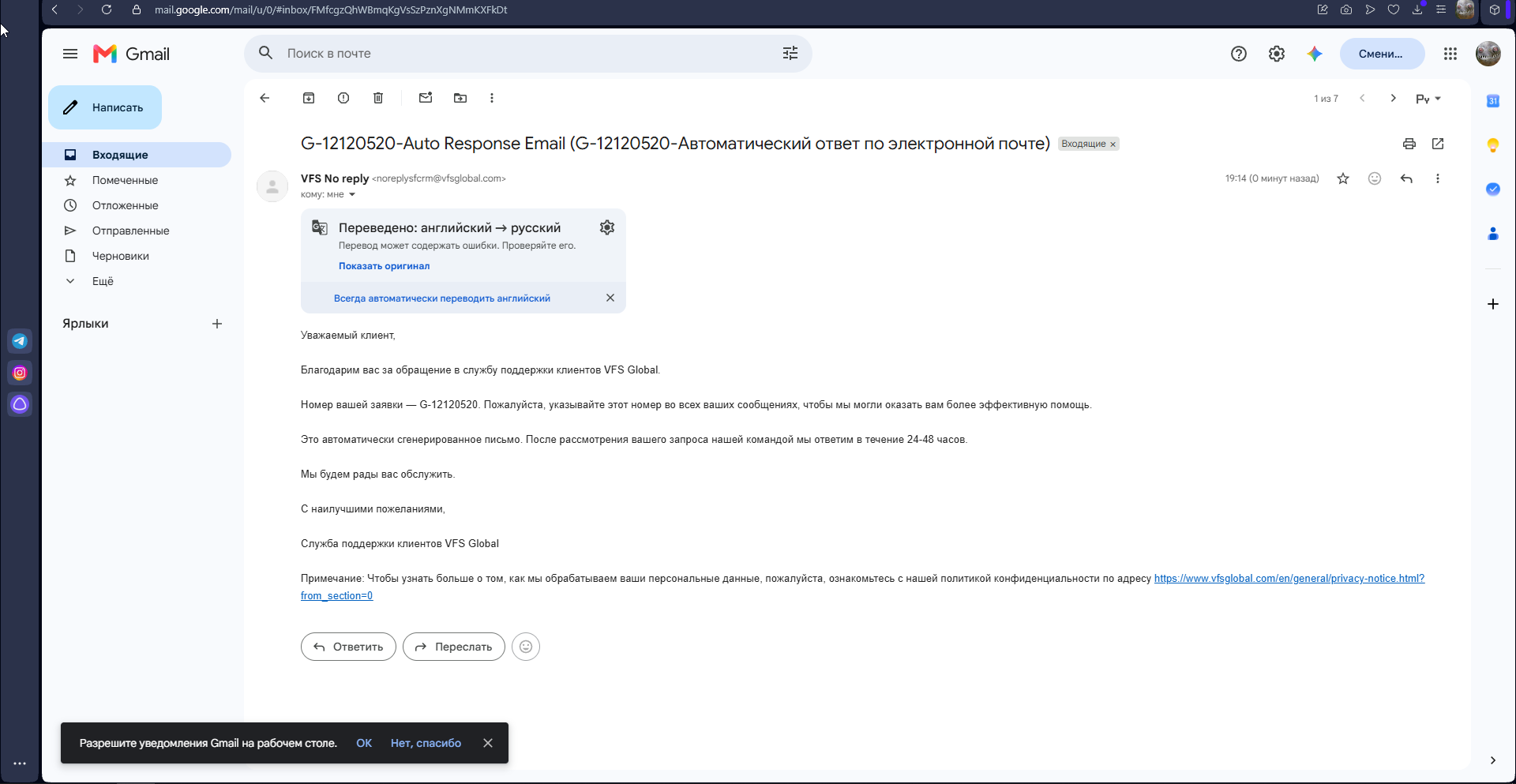
Task: Open the Support help icon
Action: click(x=1239, y=54)
